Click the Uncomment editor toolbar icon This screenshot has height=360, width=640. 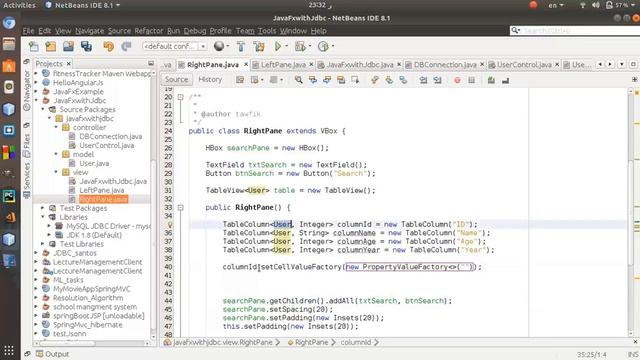505,80
